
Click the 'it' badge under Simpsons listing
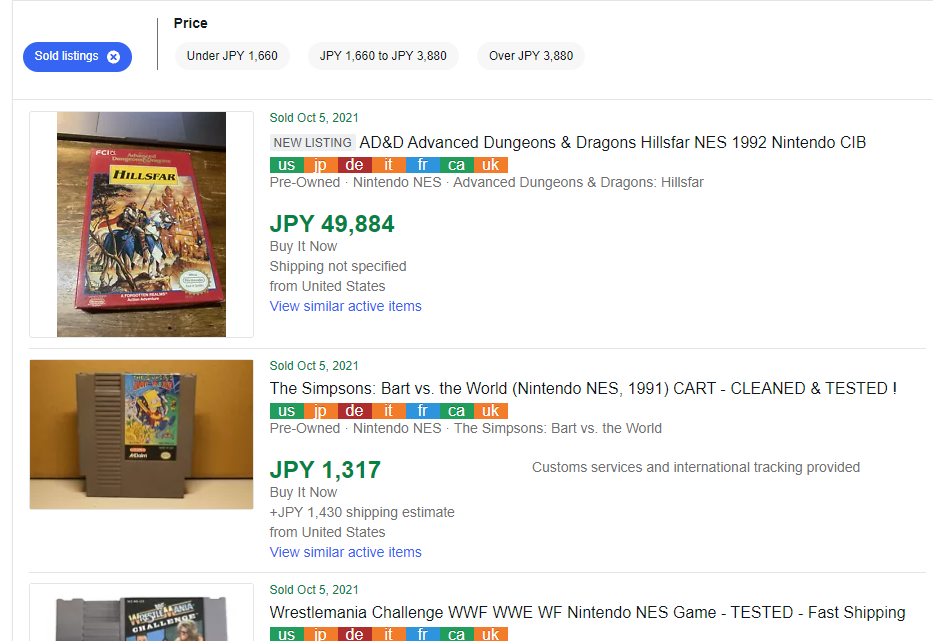tap(388, 411)
